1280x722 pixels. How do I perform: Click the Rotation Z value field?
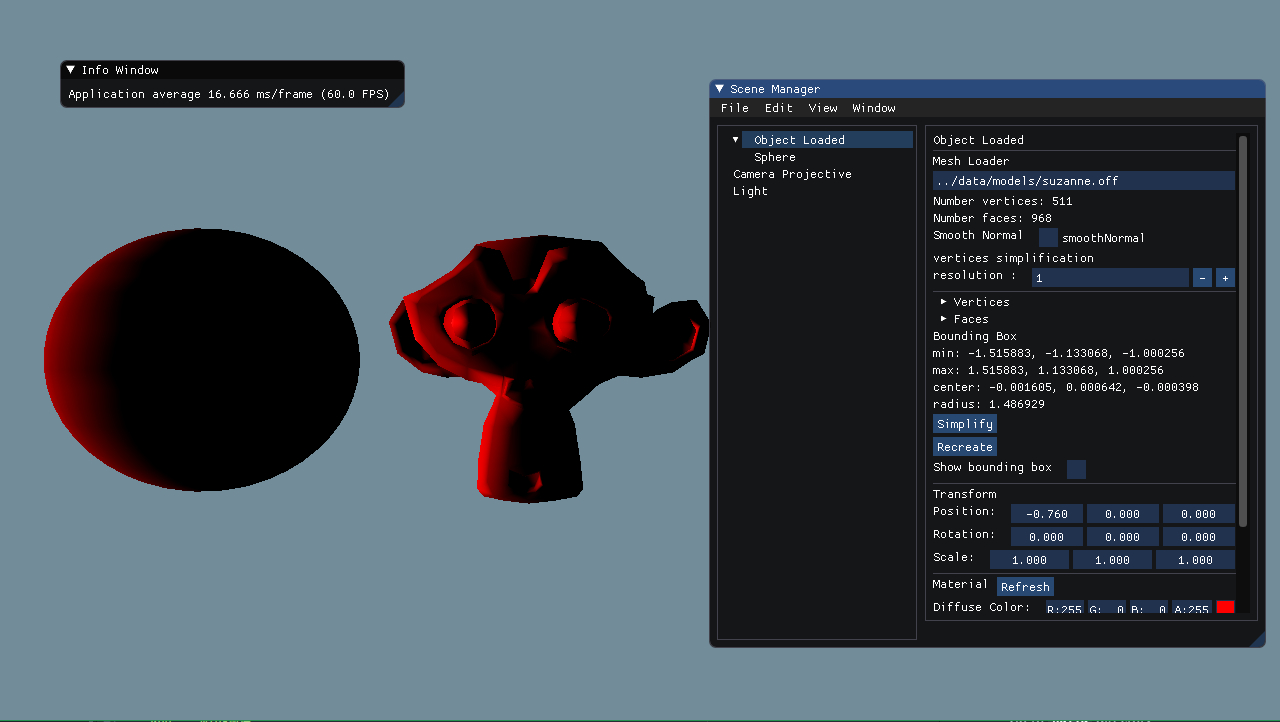(1199, 536)
